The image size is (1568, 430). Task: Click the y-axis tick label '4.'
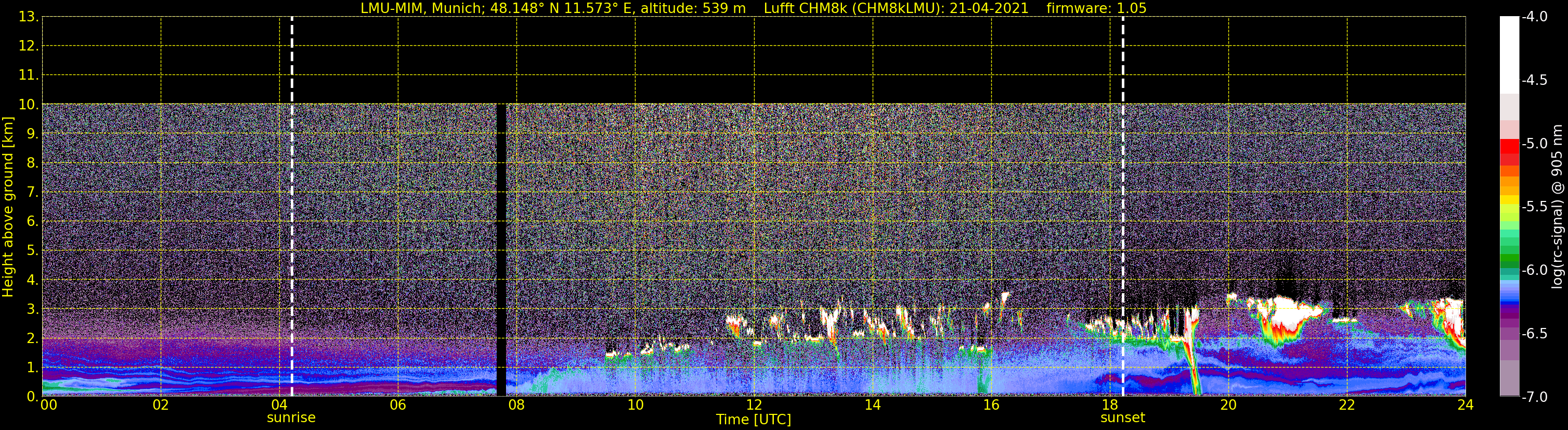(x=32, y=280)
